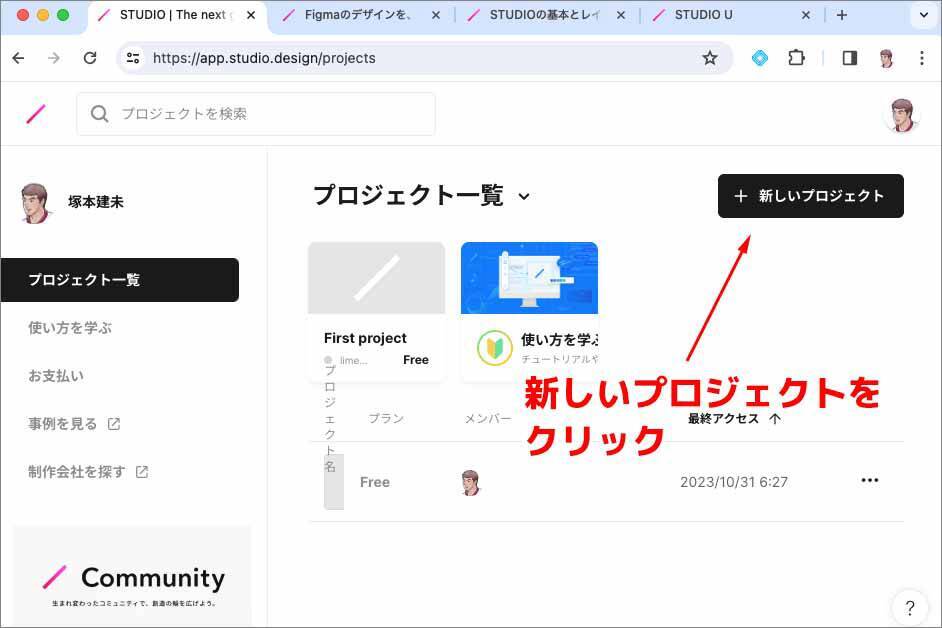Open the user avatar menu at top right

click(x=901, y=115)
